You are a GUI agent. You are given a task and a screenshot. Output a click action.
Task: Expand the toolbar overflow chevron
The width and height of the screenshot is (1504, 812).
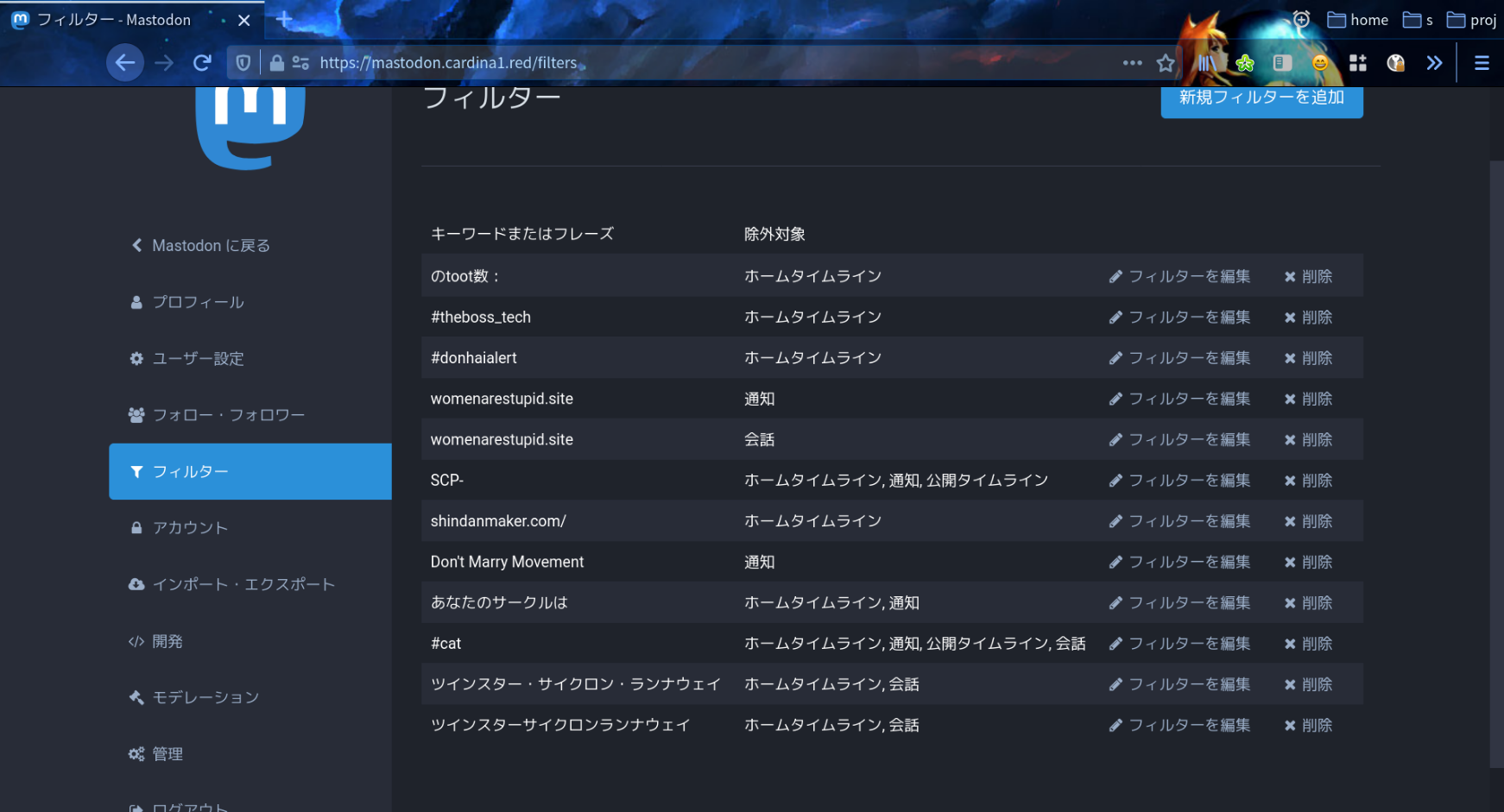coord(1434,63)
